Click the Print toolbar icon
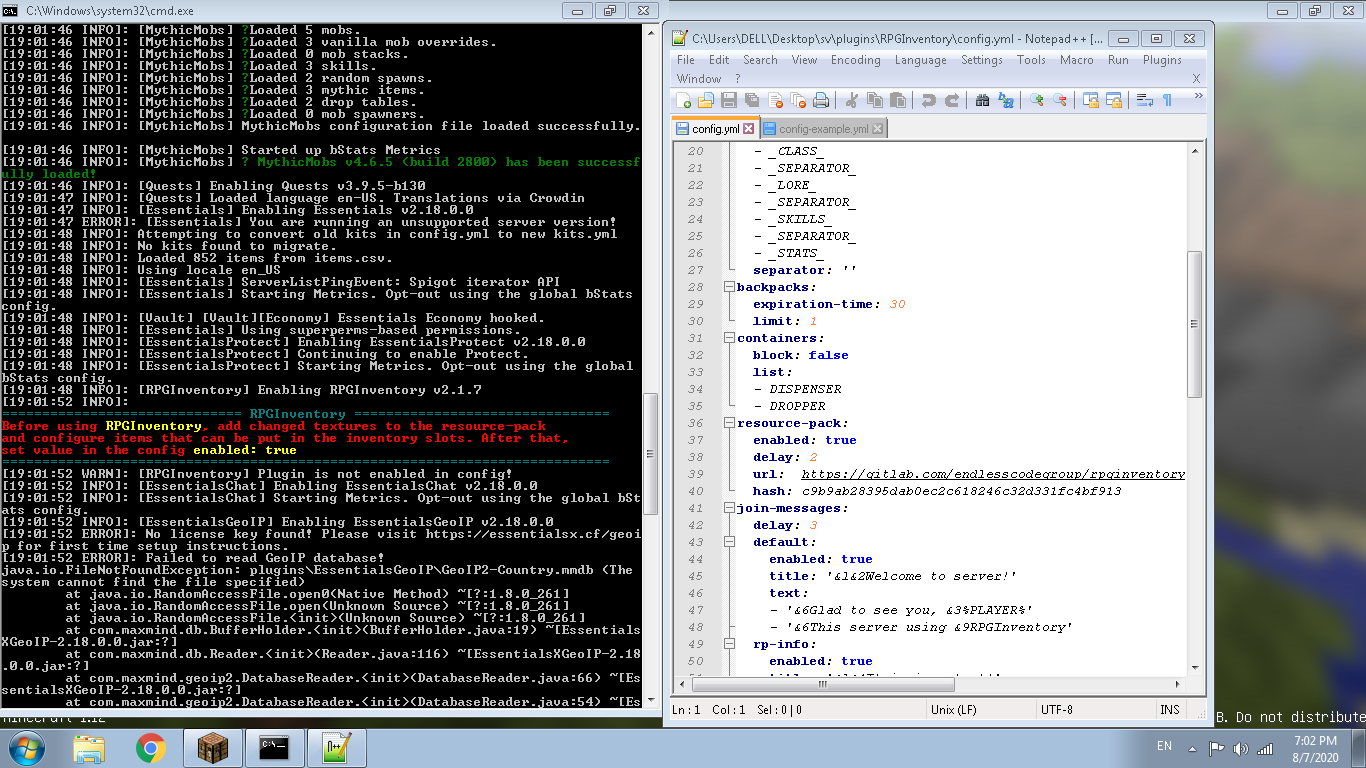 821,100
